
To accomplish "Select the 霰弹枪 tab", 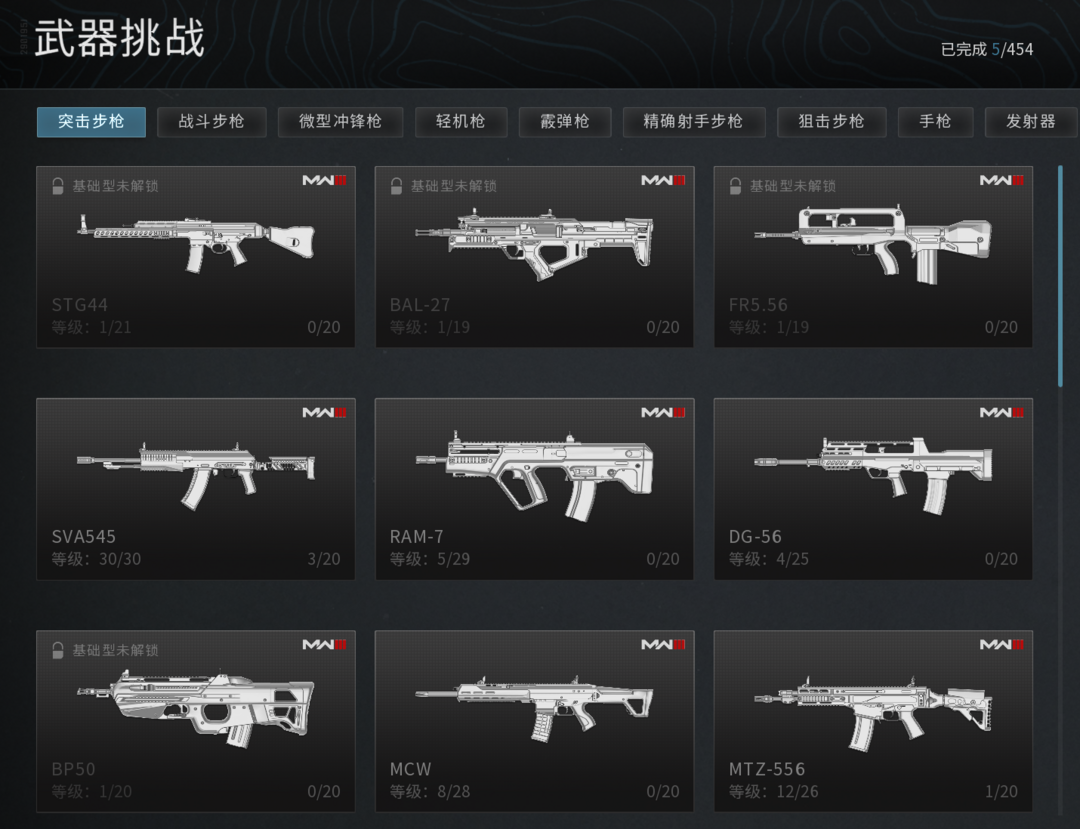I will coord(565,122).
